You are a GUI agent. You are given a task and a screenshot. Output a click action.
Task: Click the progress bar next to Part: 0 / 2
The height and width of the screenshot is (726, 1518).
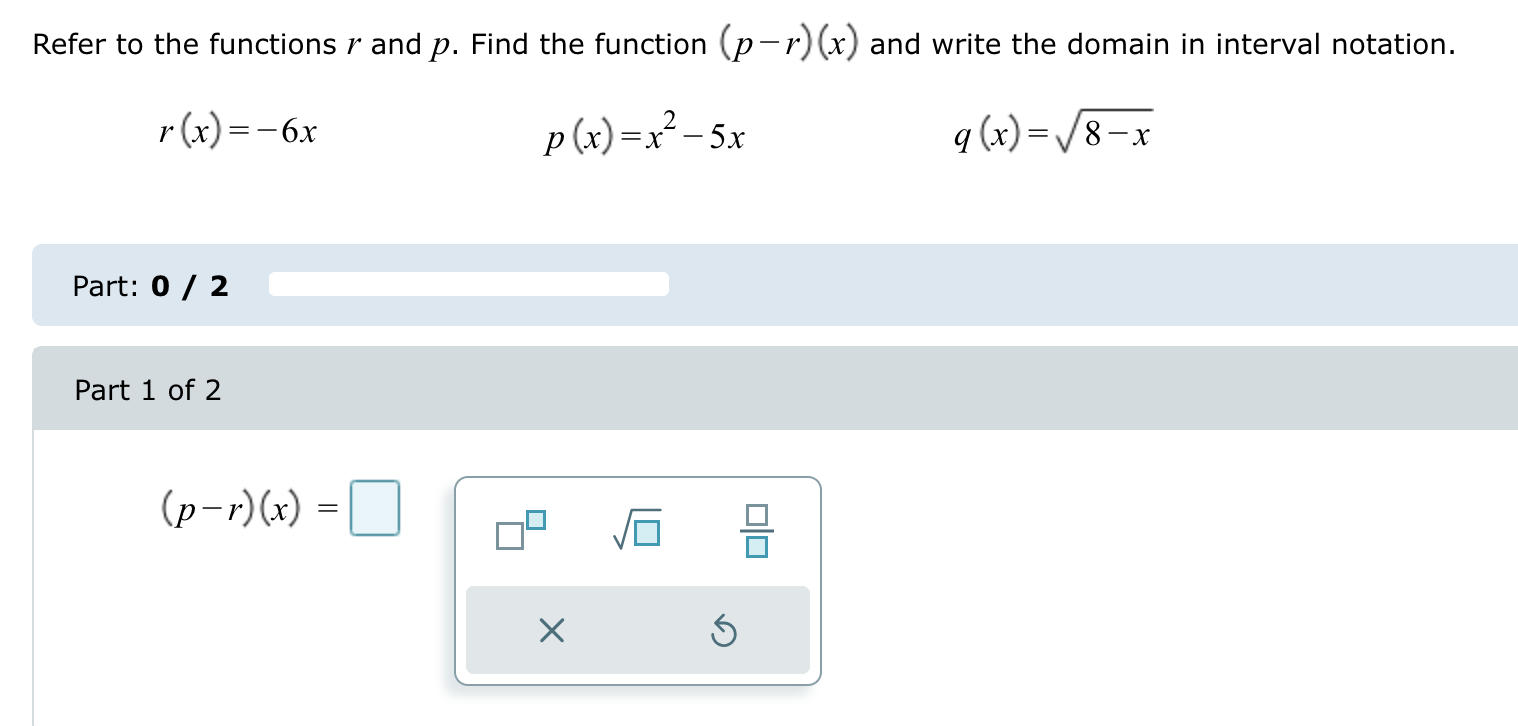tap(467, 284)
